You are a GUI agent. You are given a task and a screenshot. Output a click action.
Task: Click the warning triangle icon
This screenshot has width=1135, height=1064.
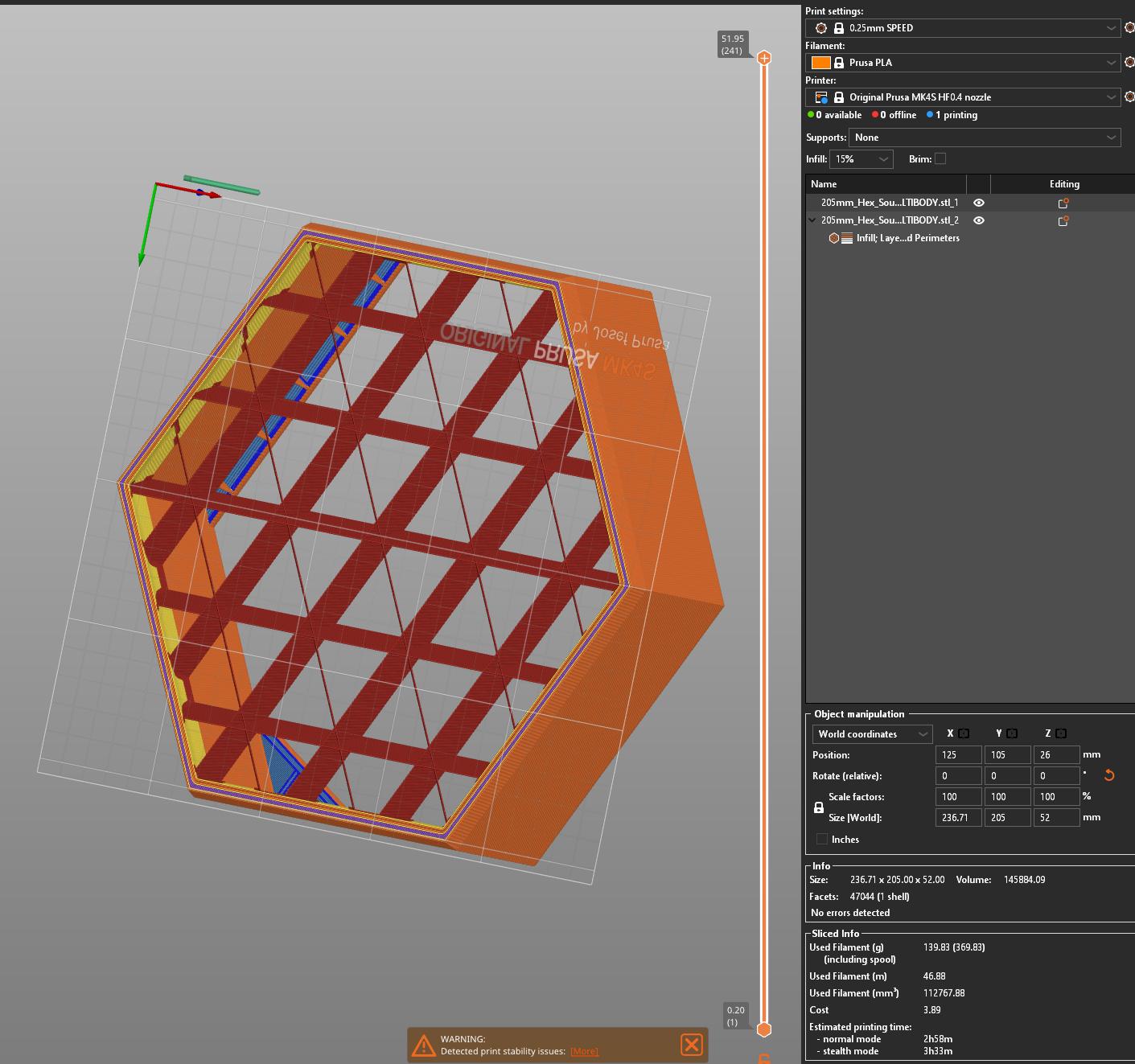coord(423,1045)
